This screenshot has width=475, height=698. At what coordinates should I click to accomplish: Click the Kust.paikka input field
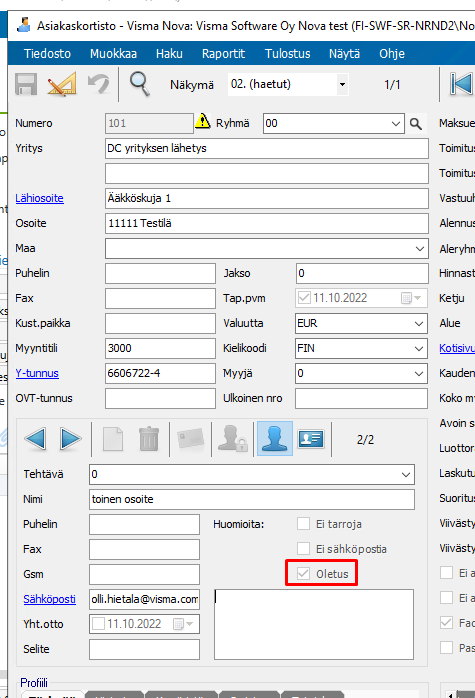[x=160, y=323]
